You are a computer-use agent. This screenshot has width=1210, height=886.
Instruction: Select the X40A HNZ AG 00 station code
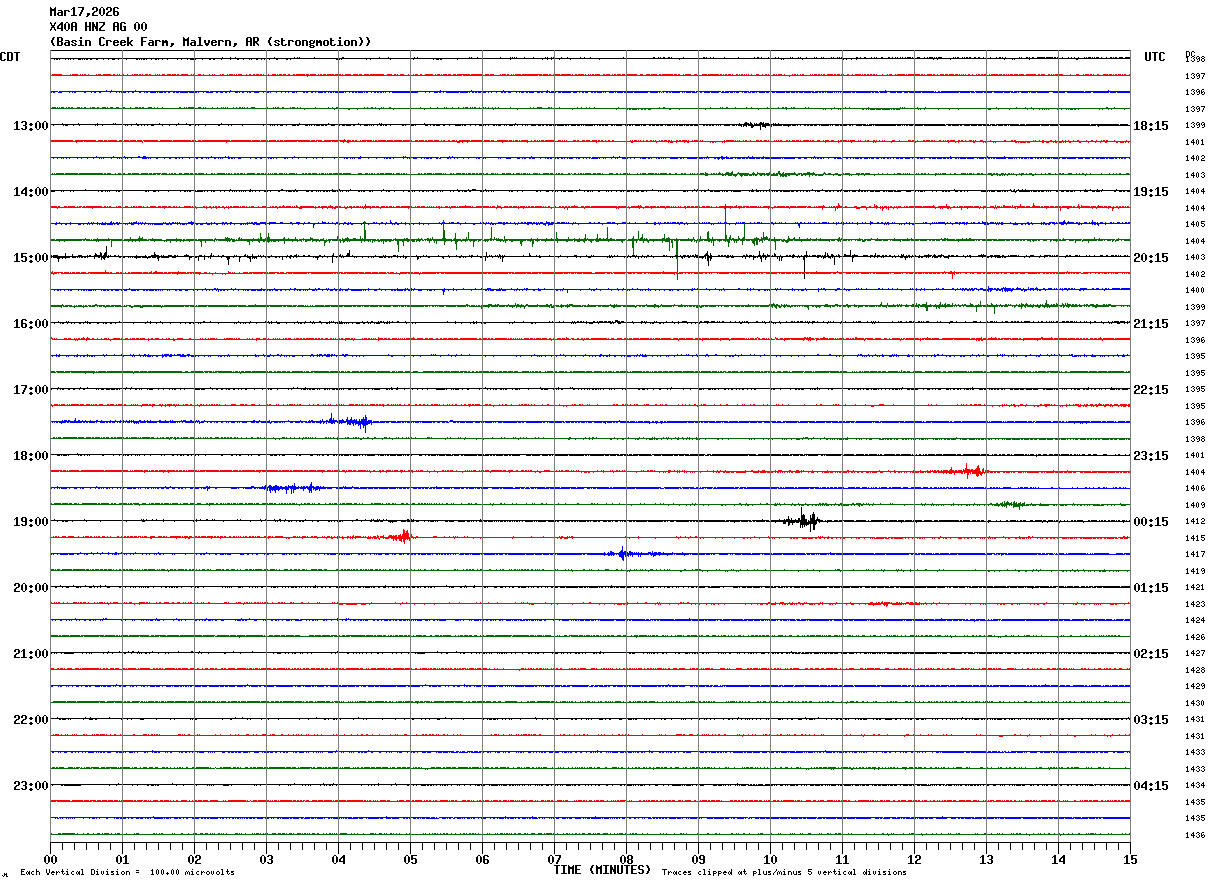click(98, 27)
